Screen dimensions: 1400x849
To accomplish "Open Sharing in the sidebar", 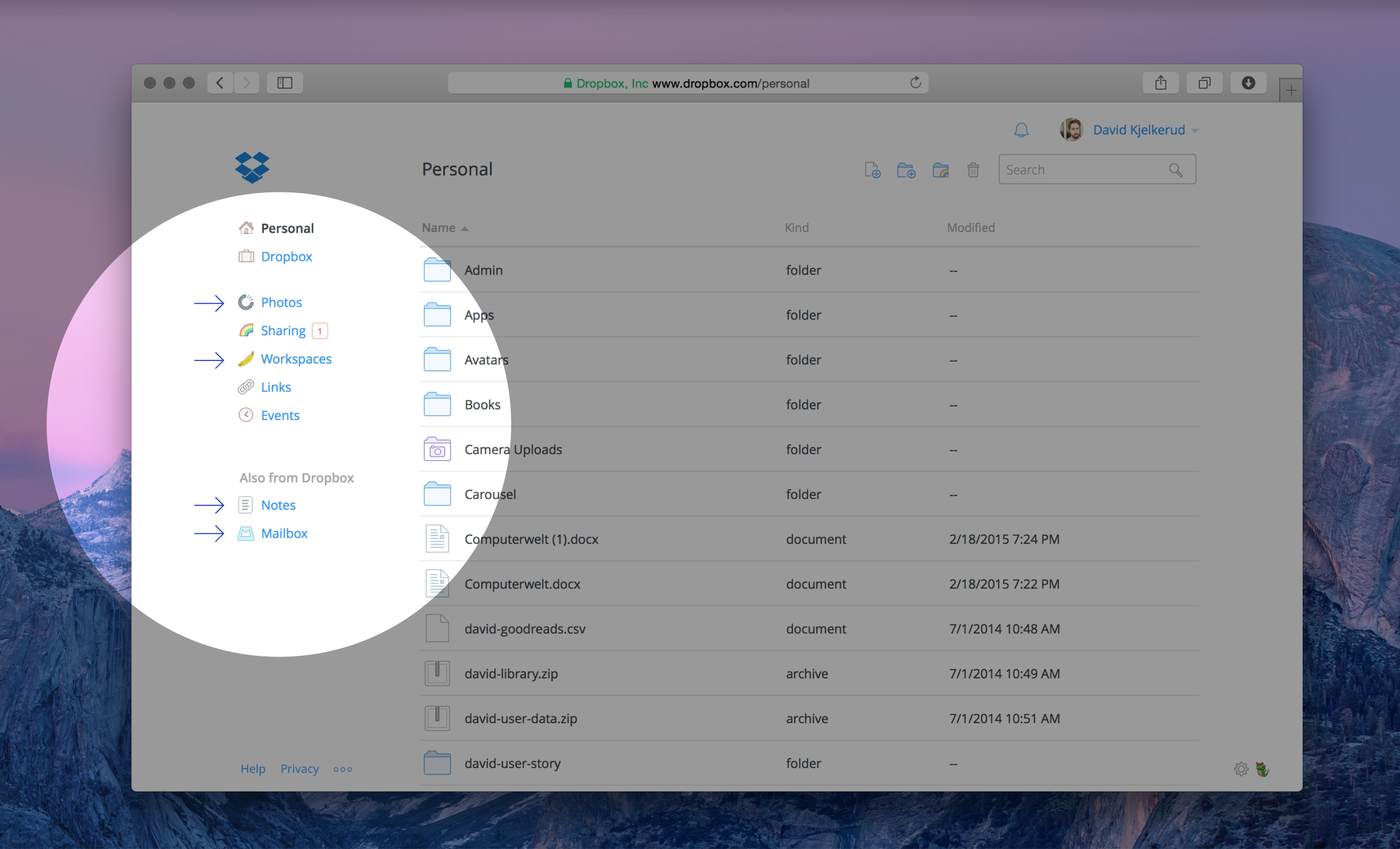I will pyautogui.click(x=283, y=331).
